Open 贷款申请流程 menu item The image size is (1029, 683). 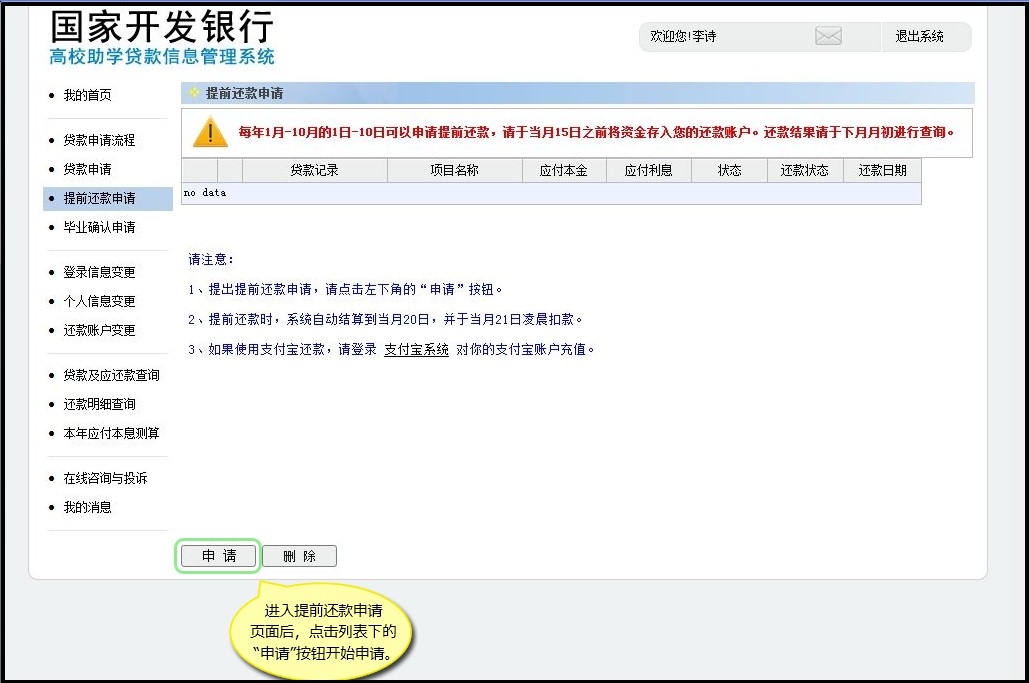pos(99,140)
